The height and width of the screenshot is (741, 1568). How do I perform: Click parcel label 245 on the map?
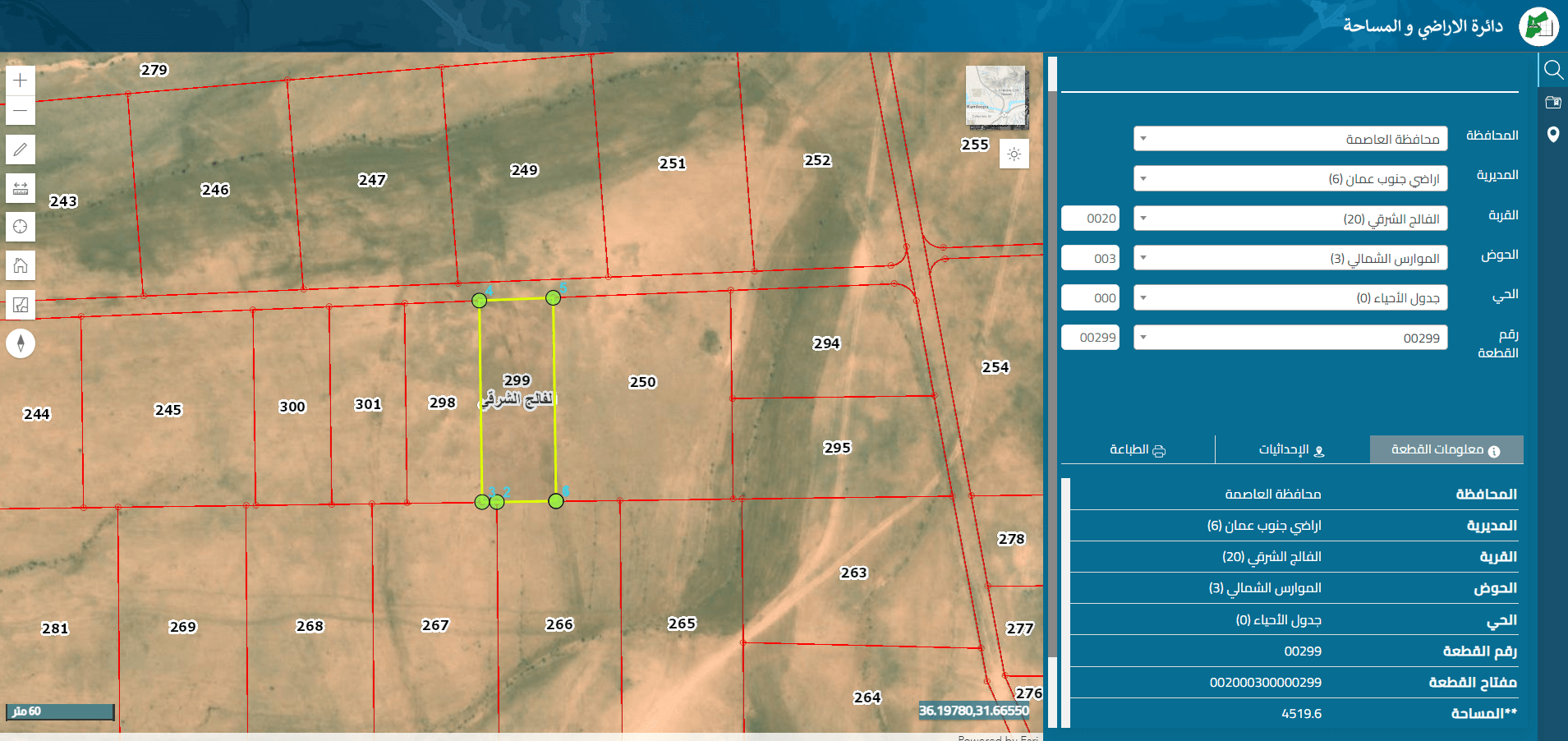point(168,410)
